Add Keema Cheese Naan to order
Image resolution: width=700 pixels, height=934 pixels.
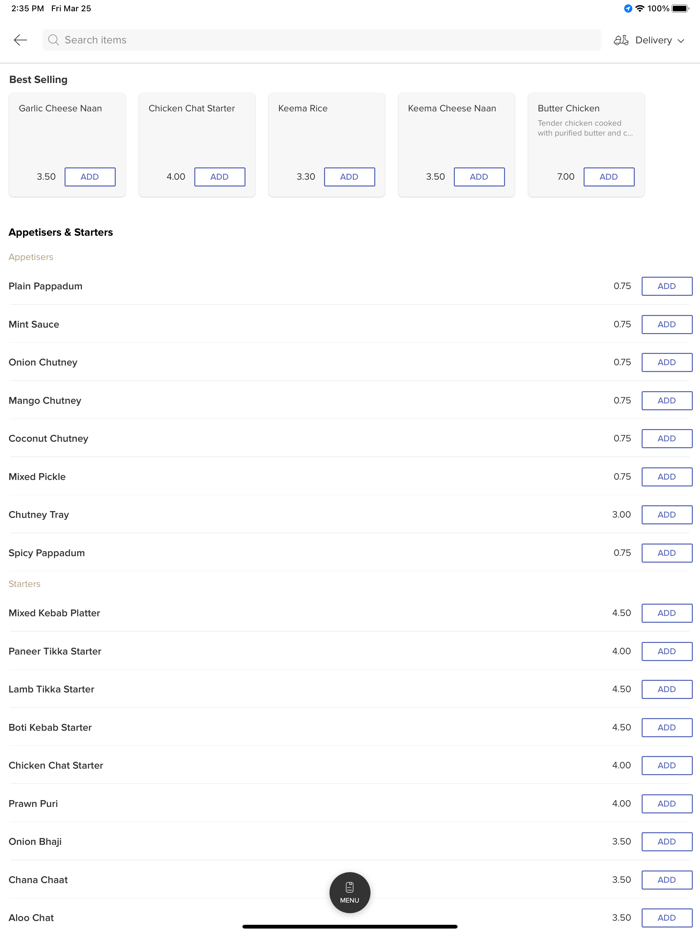[479, 177]
